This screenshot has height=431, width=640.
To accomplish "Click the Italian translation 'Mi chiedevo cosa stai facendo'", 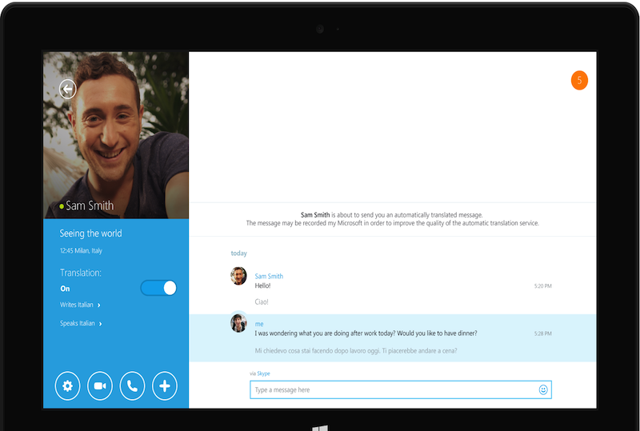I will point(356,351).
